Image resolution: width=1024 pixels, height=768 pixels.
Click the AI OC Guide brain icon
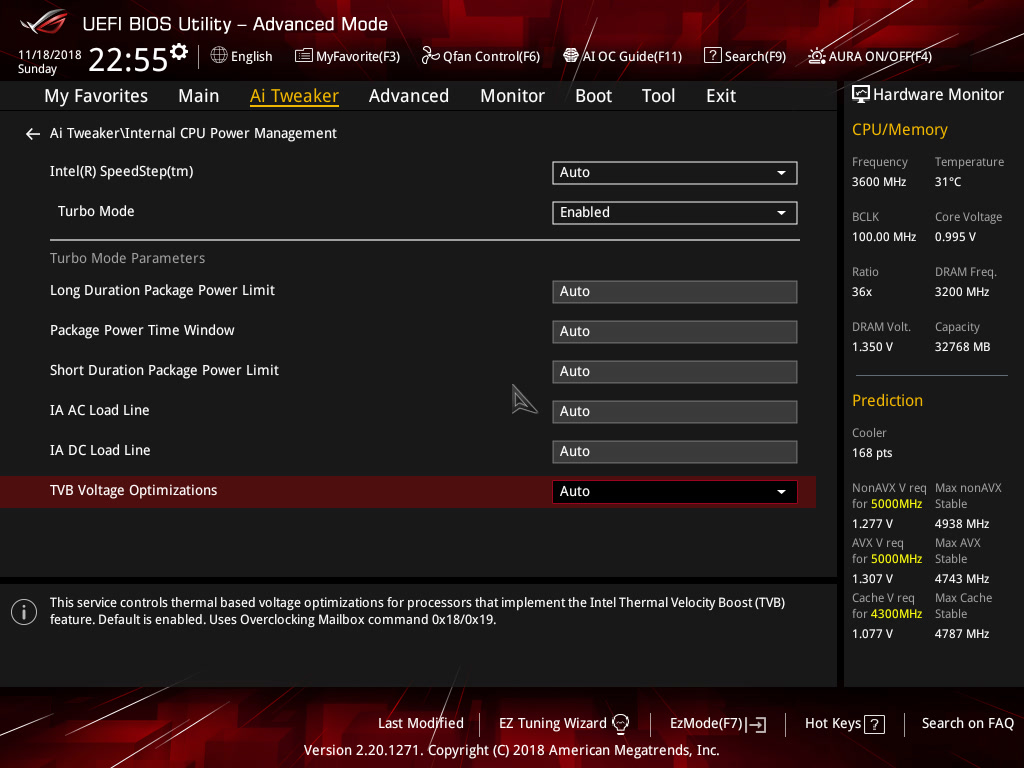tap(571, 56)
